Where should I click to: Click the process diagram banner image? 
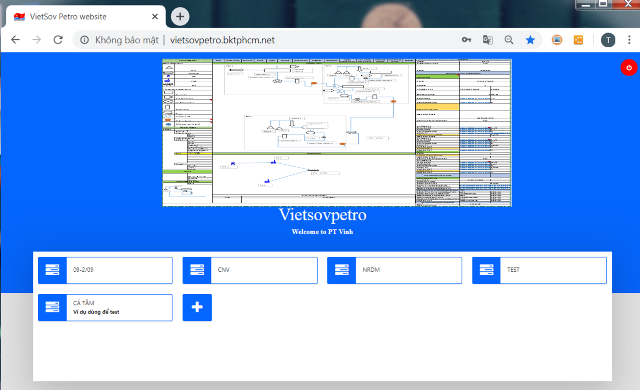[x=337, y=133]
